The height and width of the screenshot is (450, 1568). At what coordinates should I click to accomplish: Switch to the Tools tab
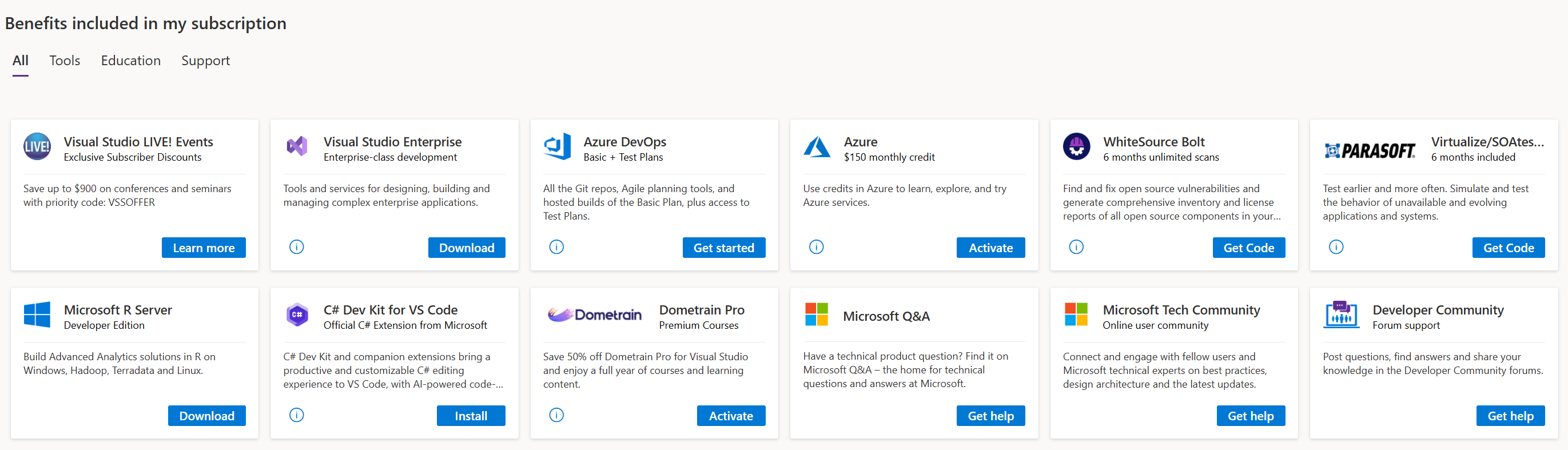pyautogui.click(x=65, y=61)
